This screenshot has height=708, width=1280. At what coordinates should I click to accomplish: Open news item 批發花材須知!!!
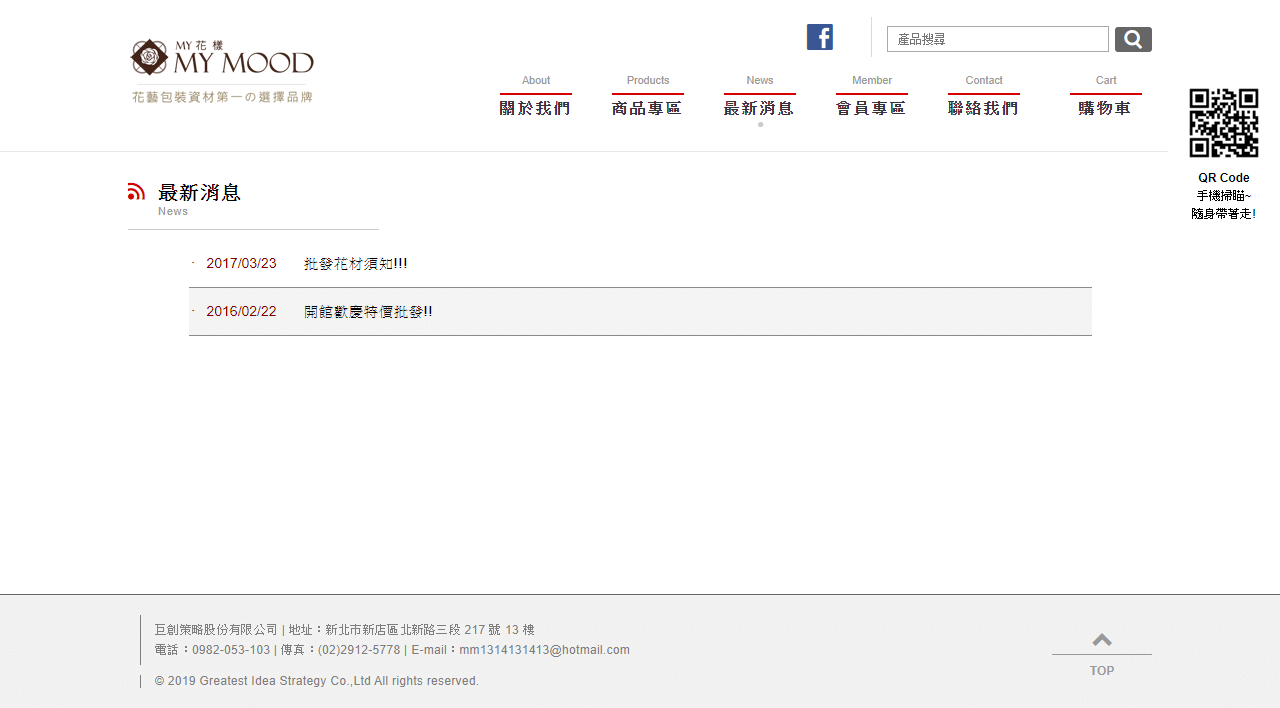[356, 264]
